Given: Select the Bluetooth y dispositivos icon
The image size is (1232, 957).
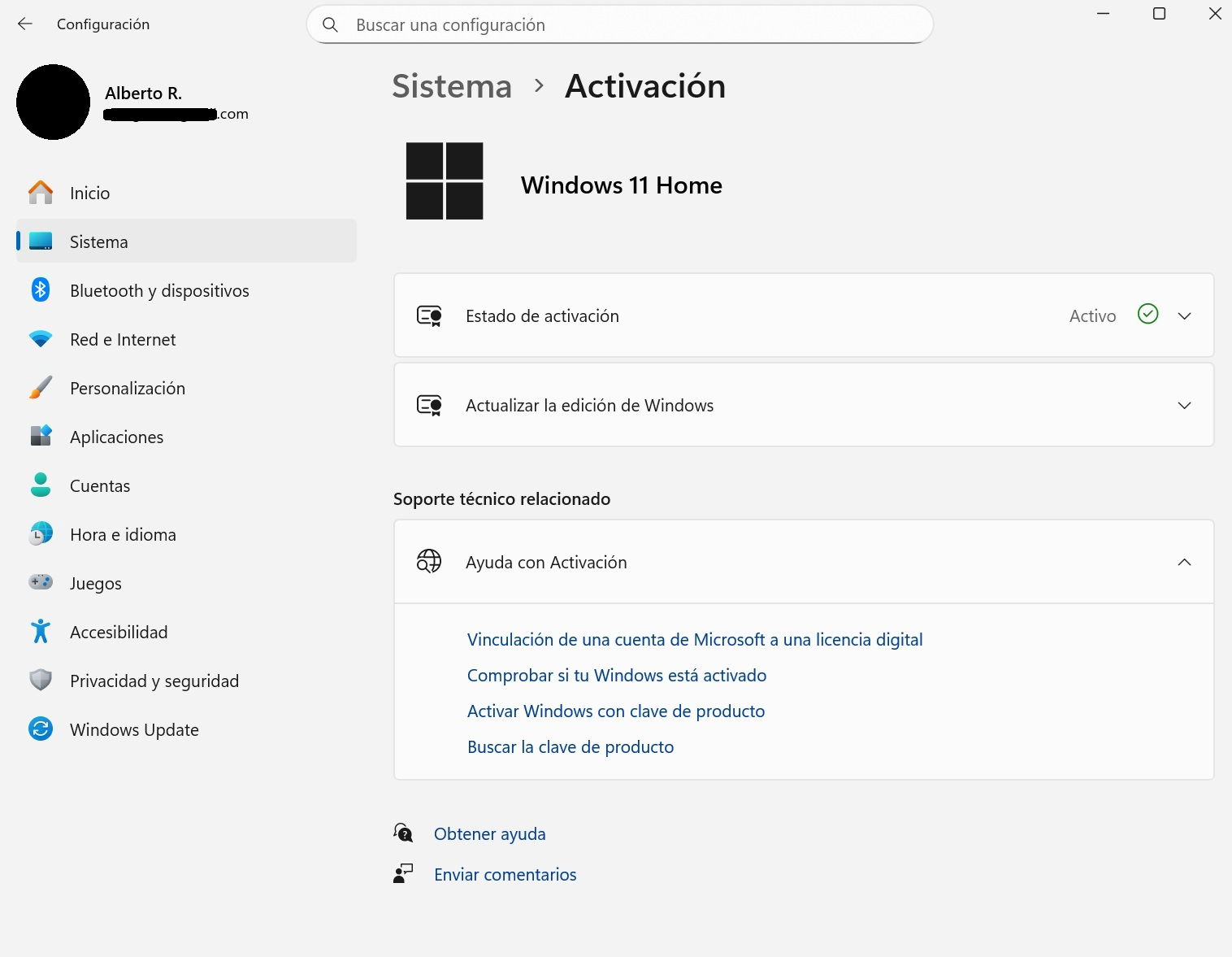Looking at the screenshot, I should click(40, 289).
